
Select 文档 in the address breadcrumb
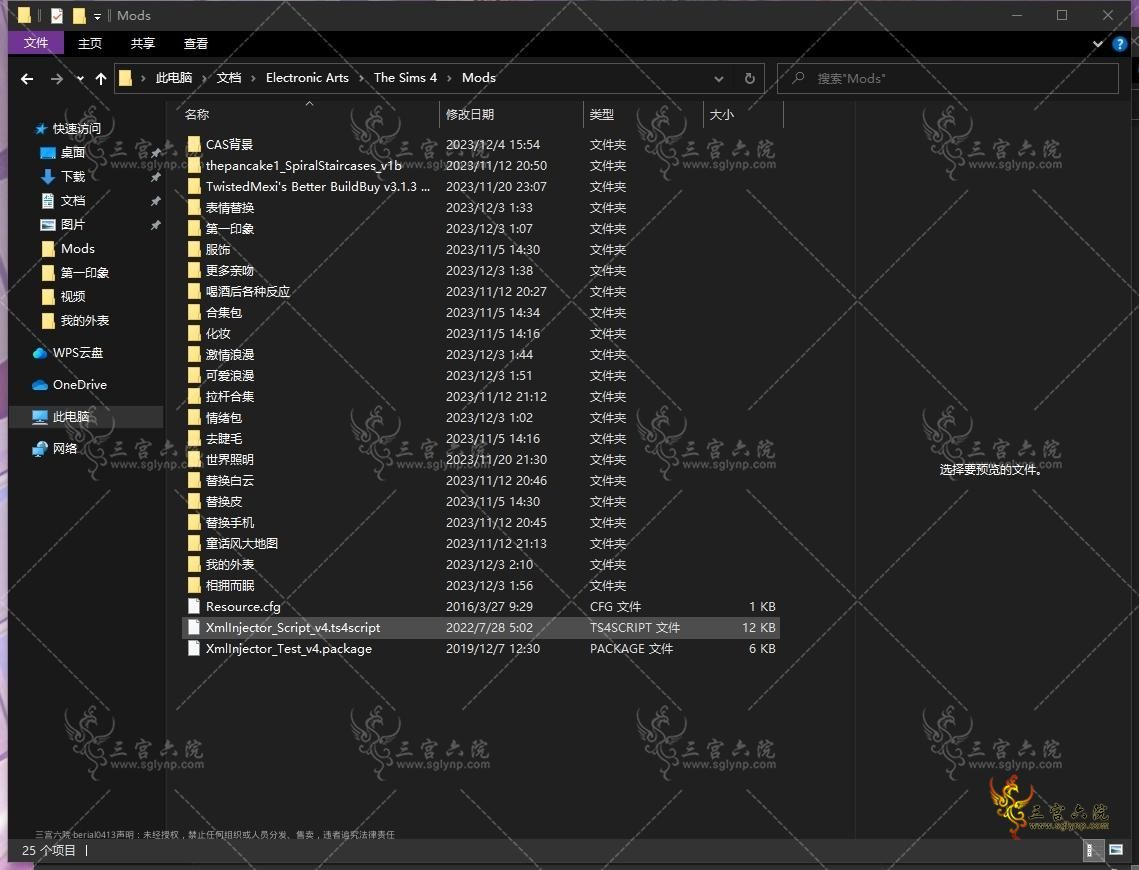(229, 78)
